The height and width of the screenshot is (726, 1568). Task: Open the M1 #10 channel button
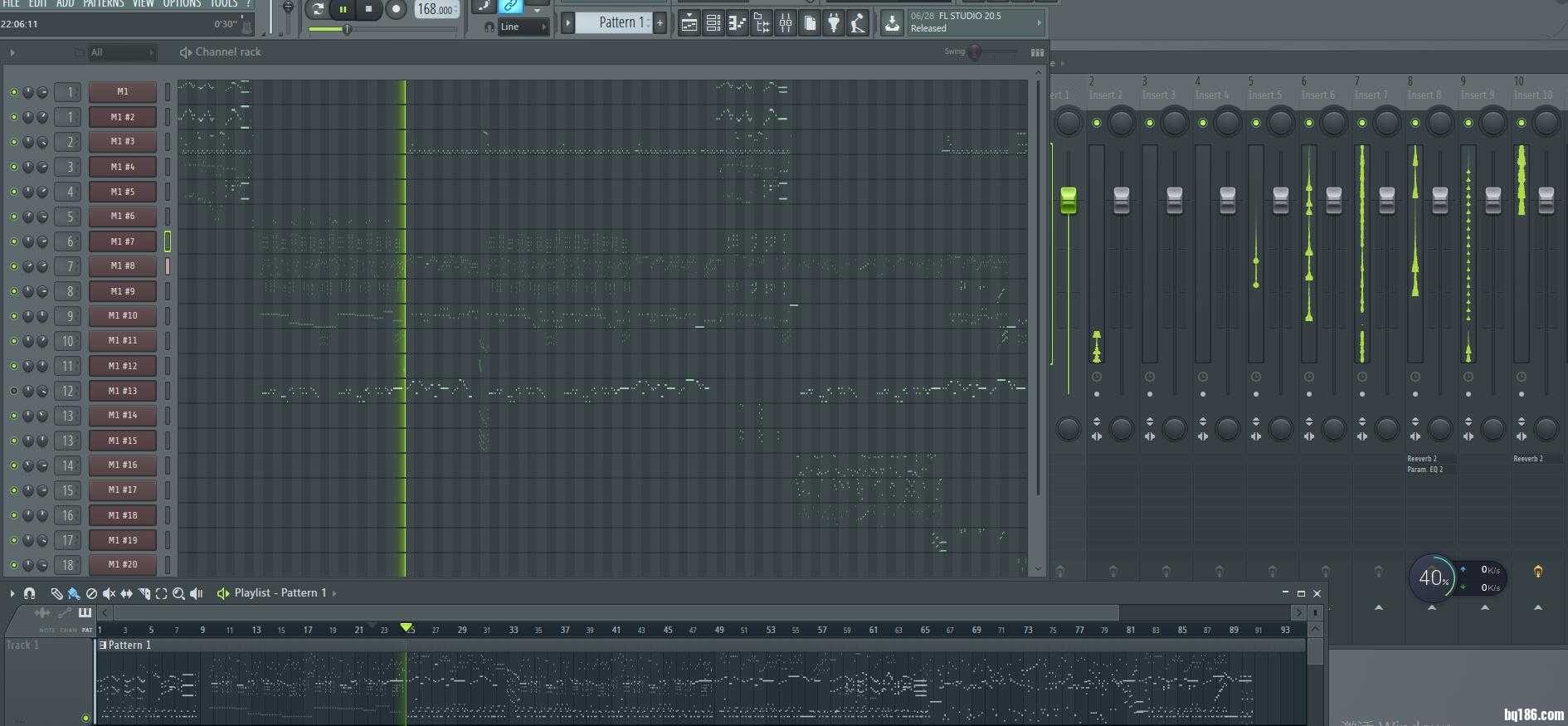[123, 316]
